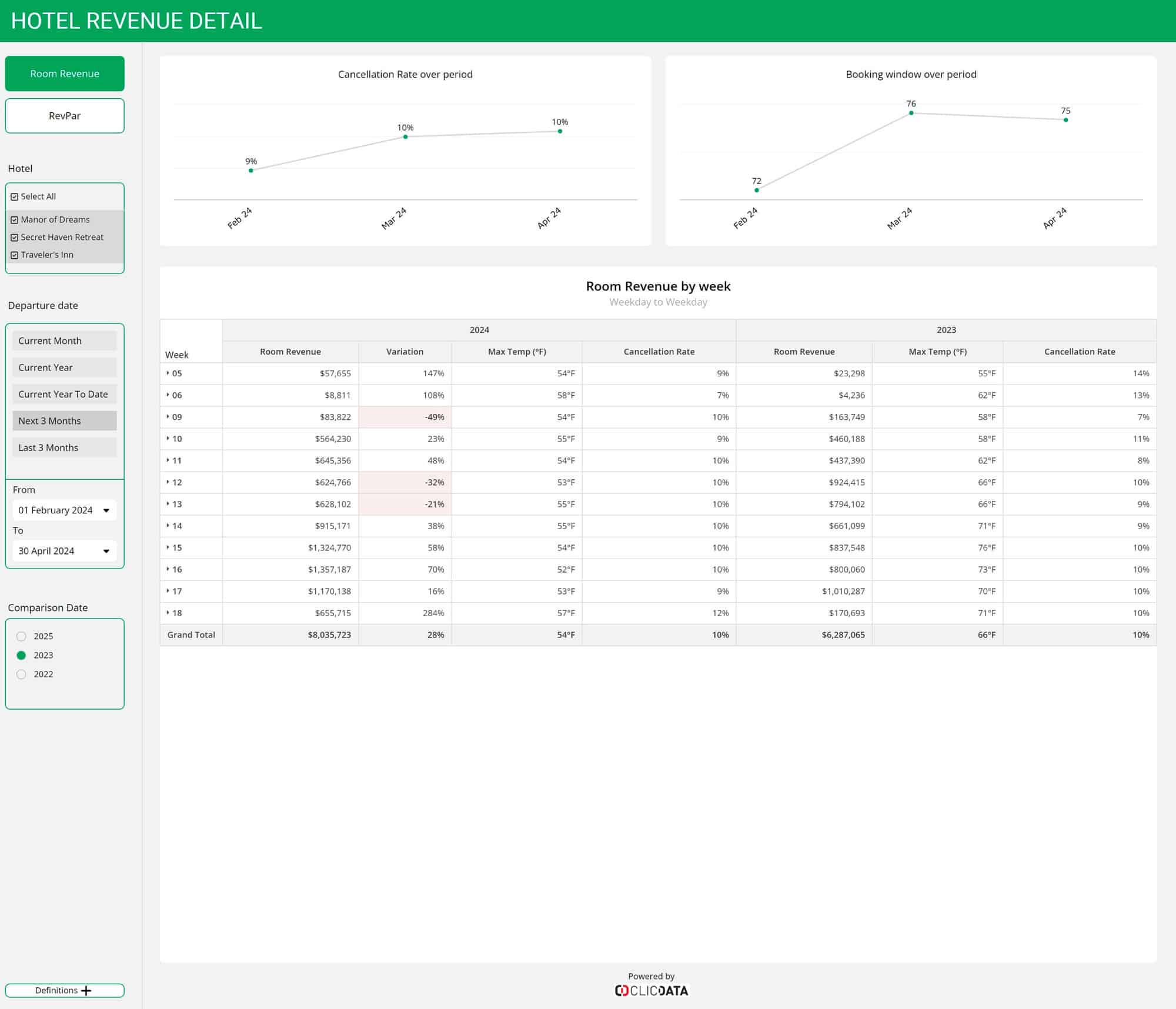The width and height of the screenshot is (1176, 1009).
Task: Choose 2025 for Comparison Date
Action: click(x=22, y=636)
